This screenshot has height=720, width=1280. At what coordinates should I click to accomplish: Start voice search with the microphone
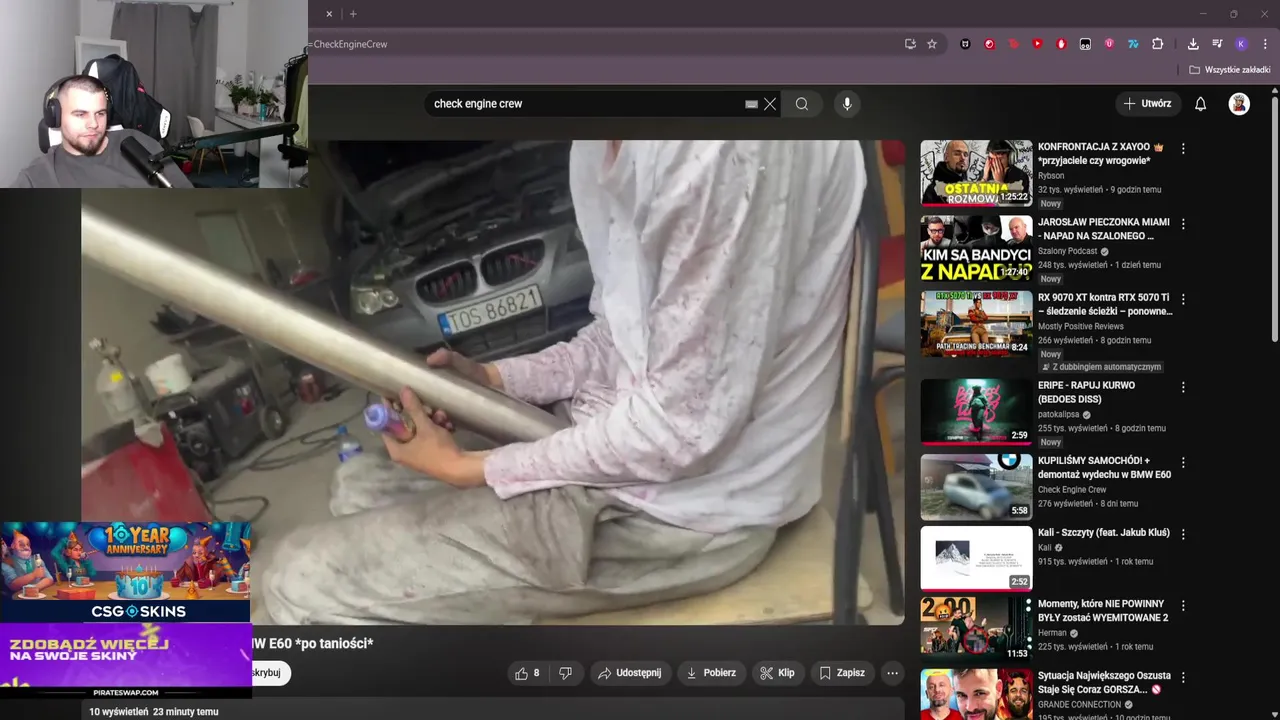847,104
